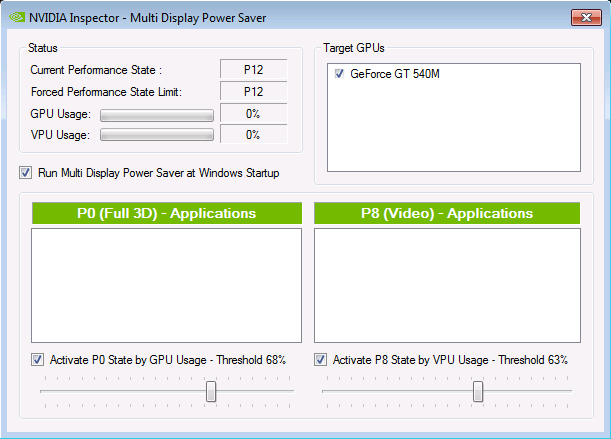611x439 pixels.
Task: Close the Multi Display Power Saver window
Action: tap(586, 18)
